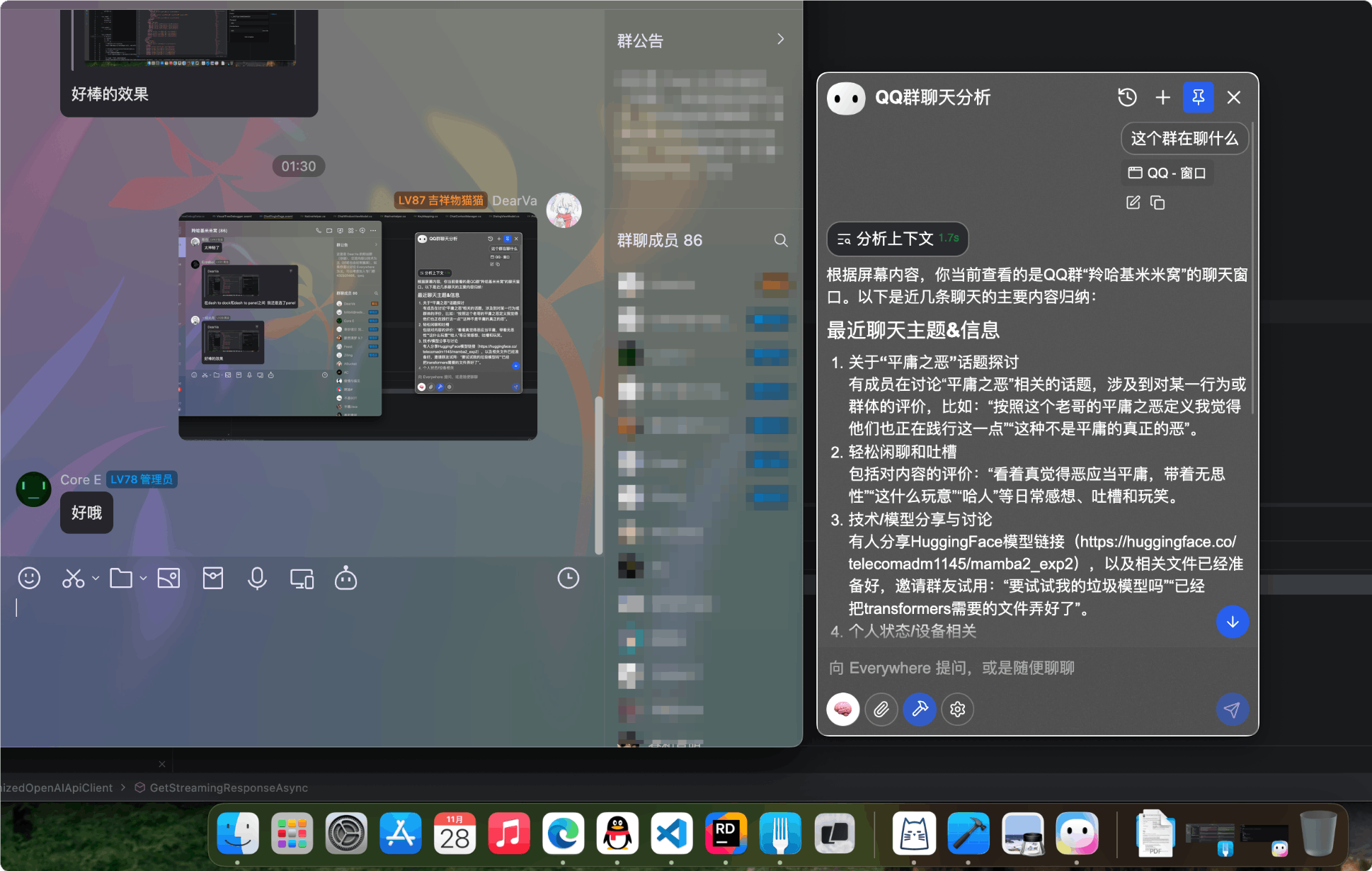Open QQ from the Dock
Image resolution: width=1372 pixels, height=871 pixels.
pos(617,833)
